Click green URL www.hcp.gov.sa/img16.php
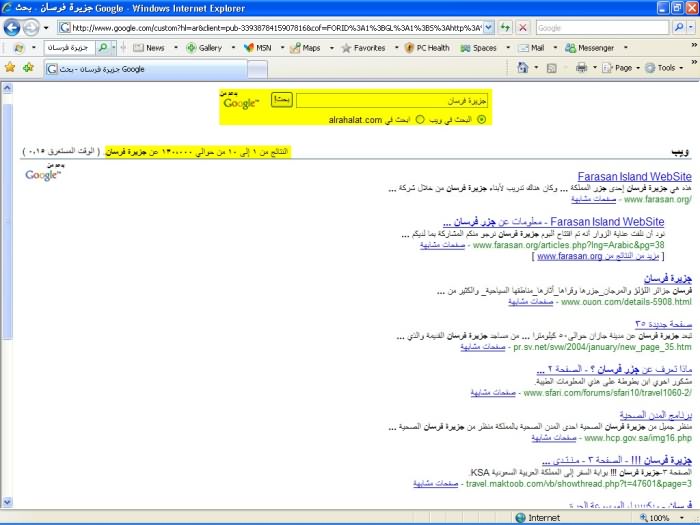The height and width of the screenshot is (525, 700). tap(638, 438)
